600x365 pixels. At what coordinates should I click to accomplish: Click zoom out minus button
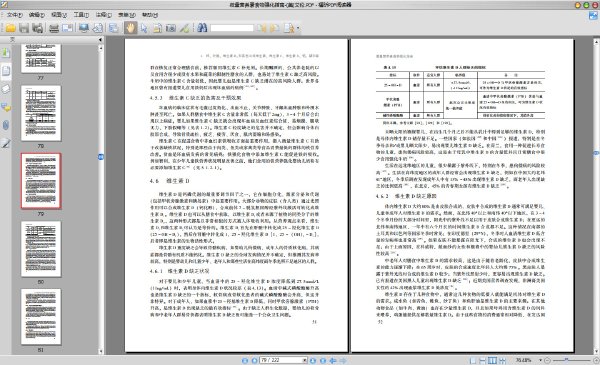click(548, 360)
